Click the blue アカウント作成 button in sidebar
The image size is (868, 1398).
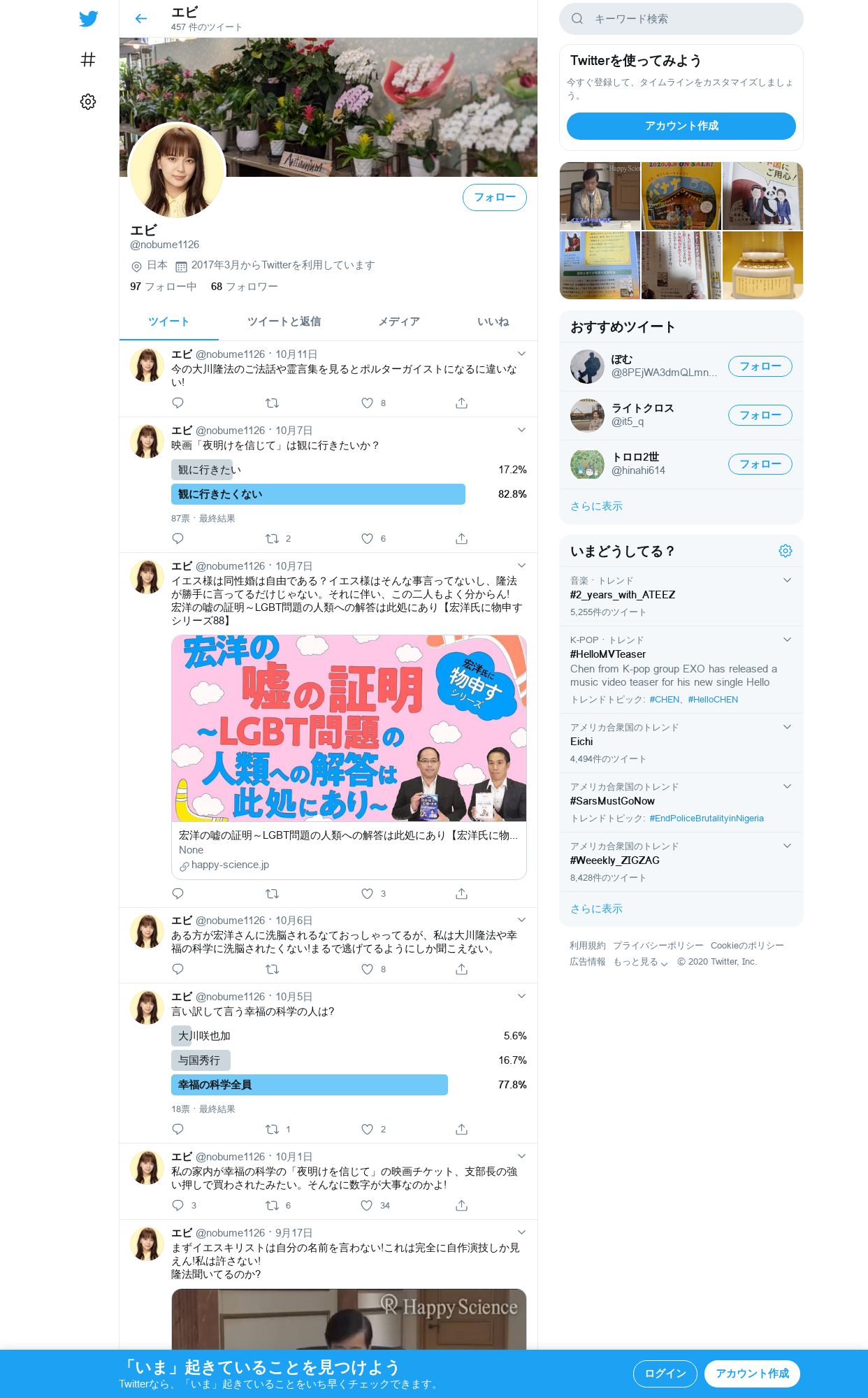pos(681,127)
